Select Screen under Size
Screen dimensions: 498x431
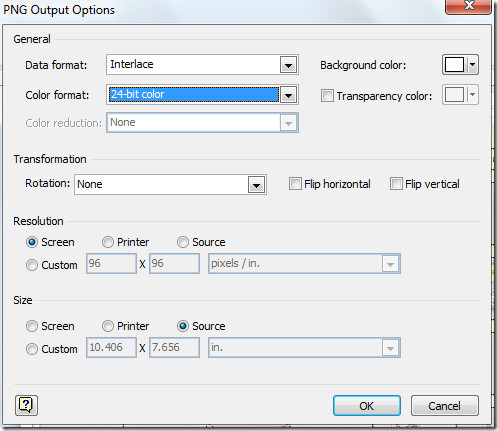[32, 326]
